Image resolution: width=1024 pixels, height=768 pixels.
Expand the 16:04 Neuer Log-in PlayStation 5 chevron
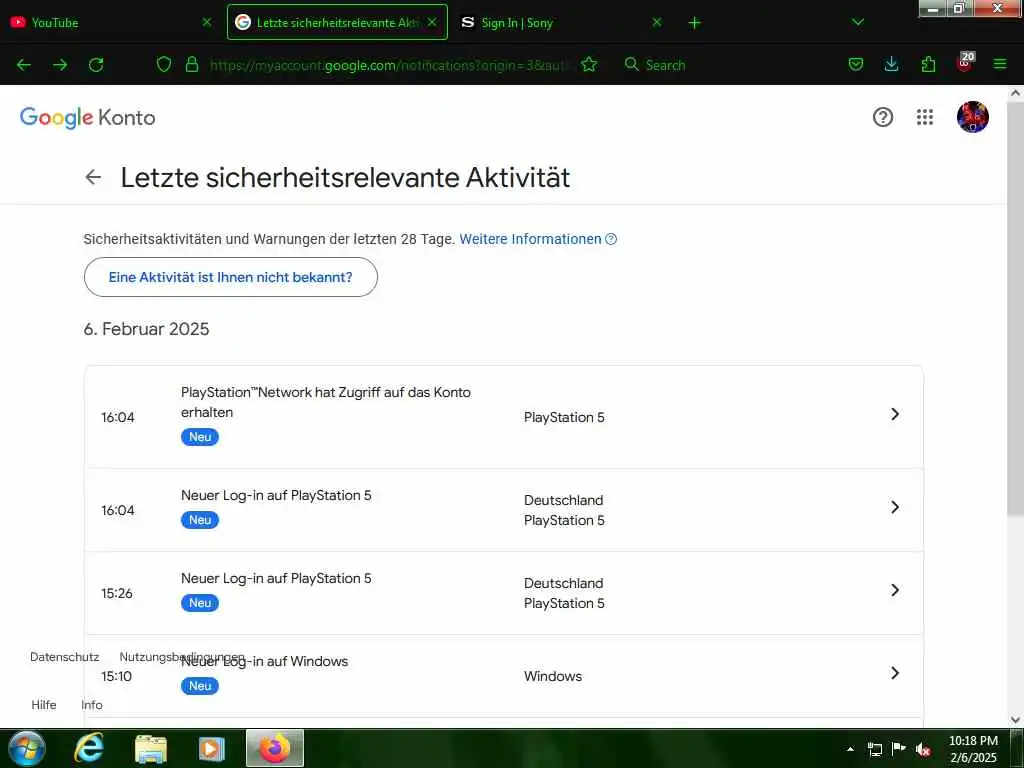coord(895,507)
